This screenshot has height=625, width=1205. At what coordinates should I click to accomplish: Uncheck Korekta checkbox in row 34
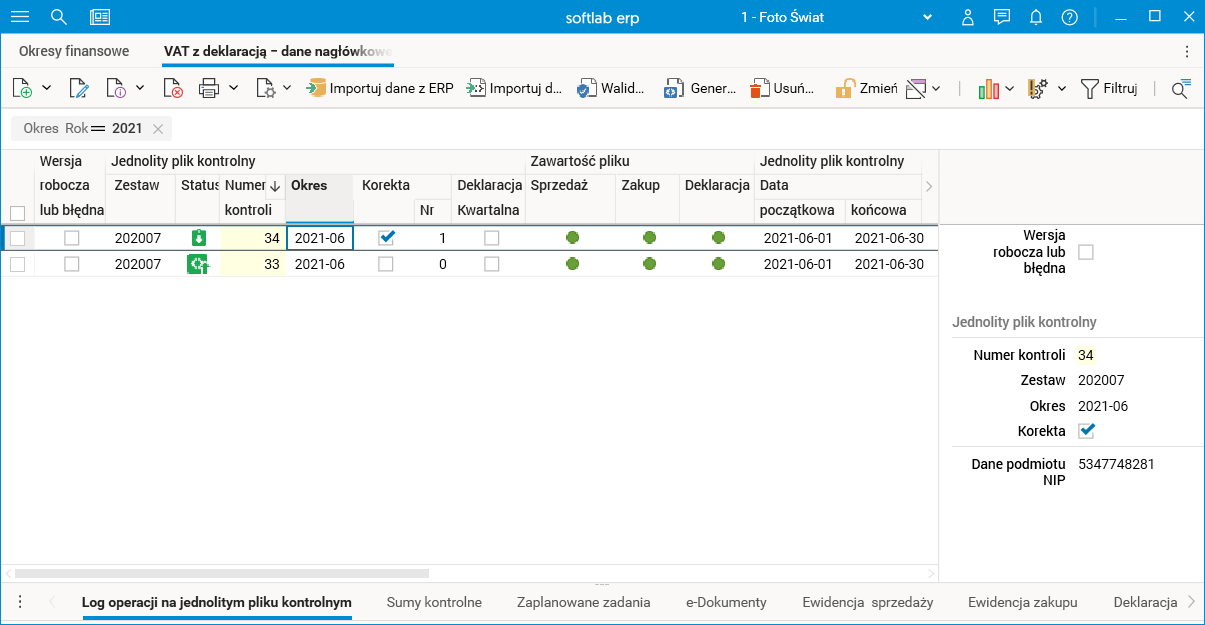click(x=386, y=238)
